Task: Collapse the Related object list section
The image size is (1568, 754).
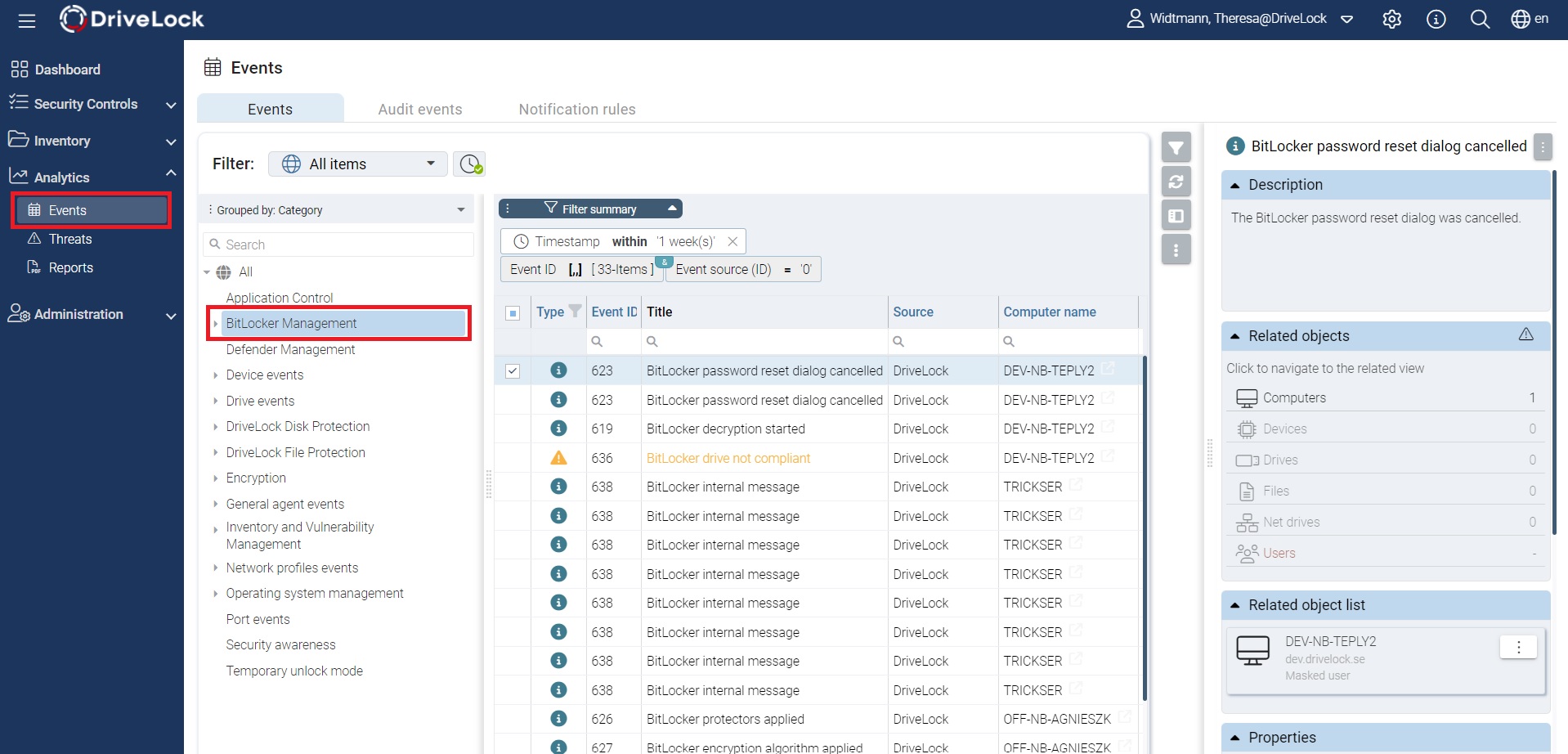Action: [x=1235, y=605]
